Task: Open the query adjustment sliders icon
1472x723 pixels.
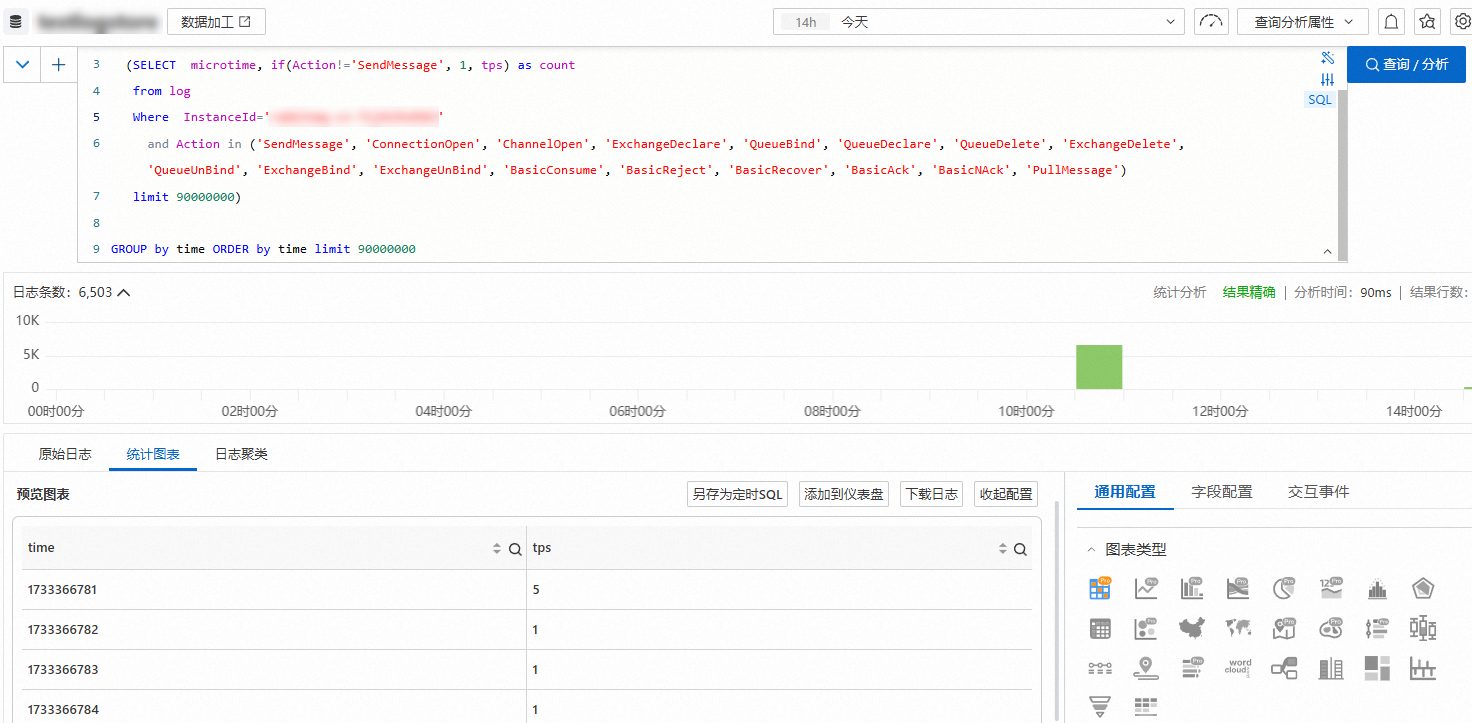Action: [x=1328, y=79]
